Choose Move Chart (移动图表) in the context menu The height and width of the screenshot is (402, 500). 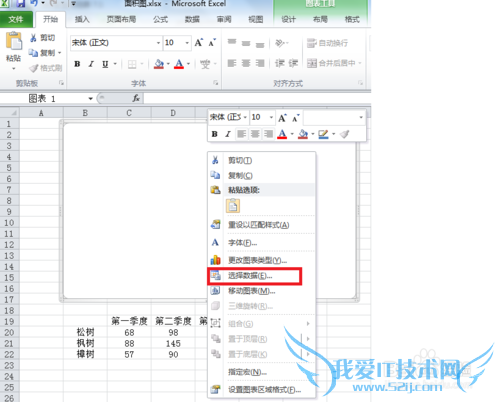pos(262,291)
